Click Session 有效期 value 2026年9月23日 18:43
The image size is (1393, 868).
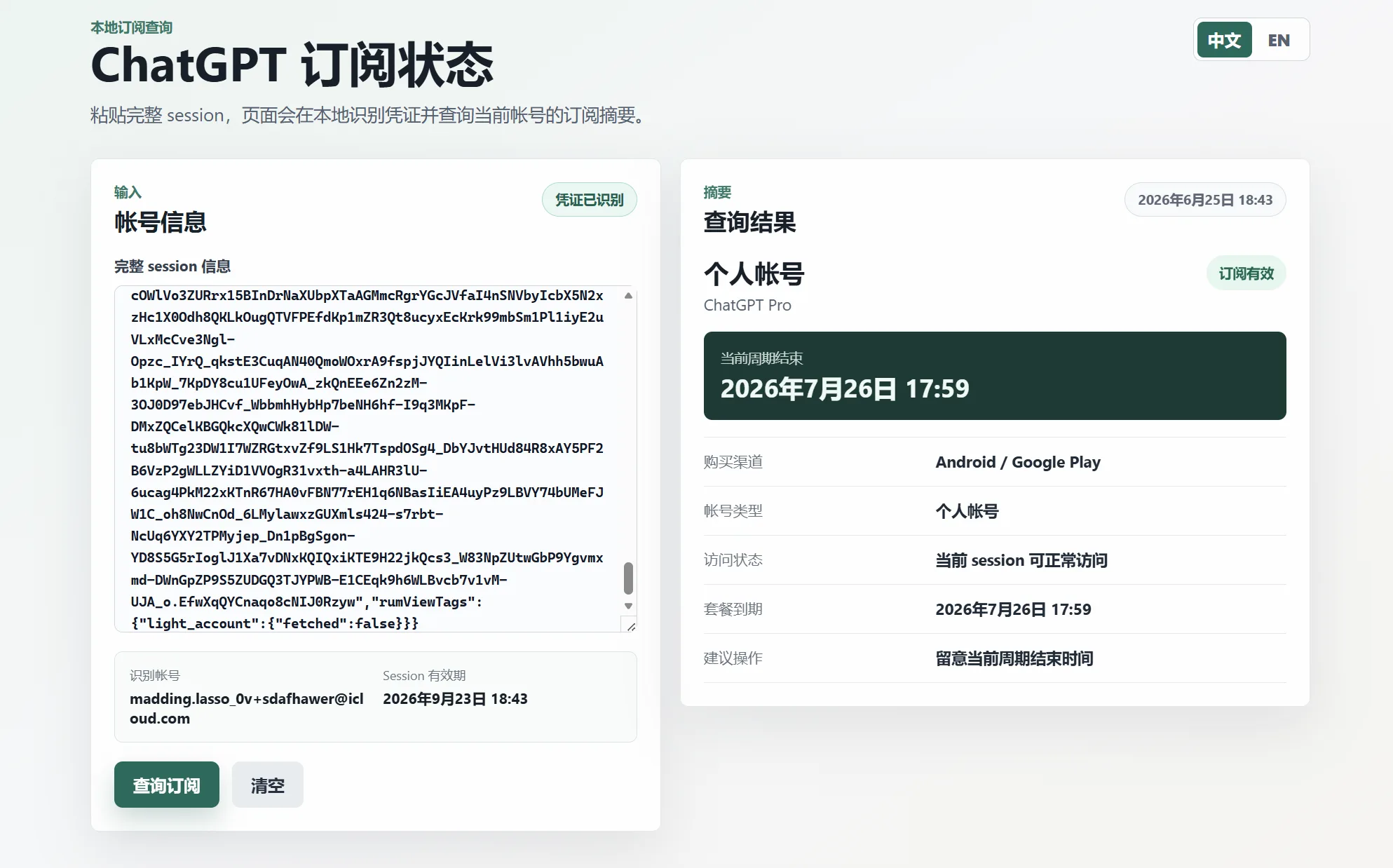point(455,699)
